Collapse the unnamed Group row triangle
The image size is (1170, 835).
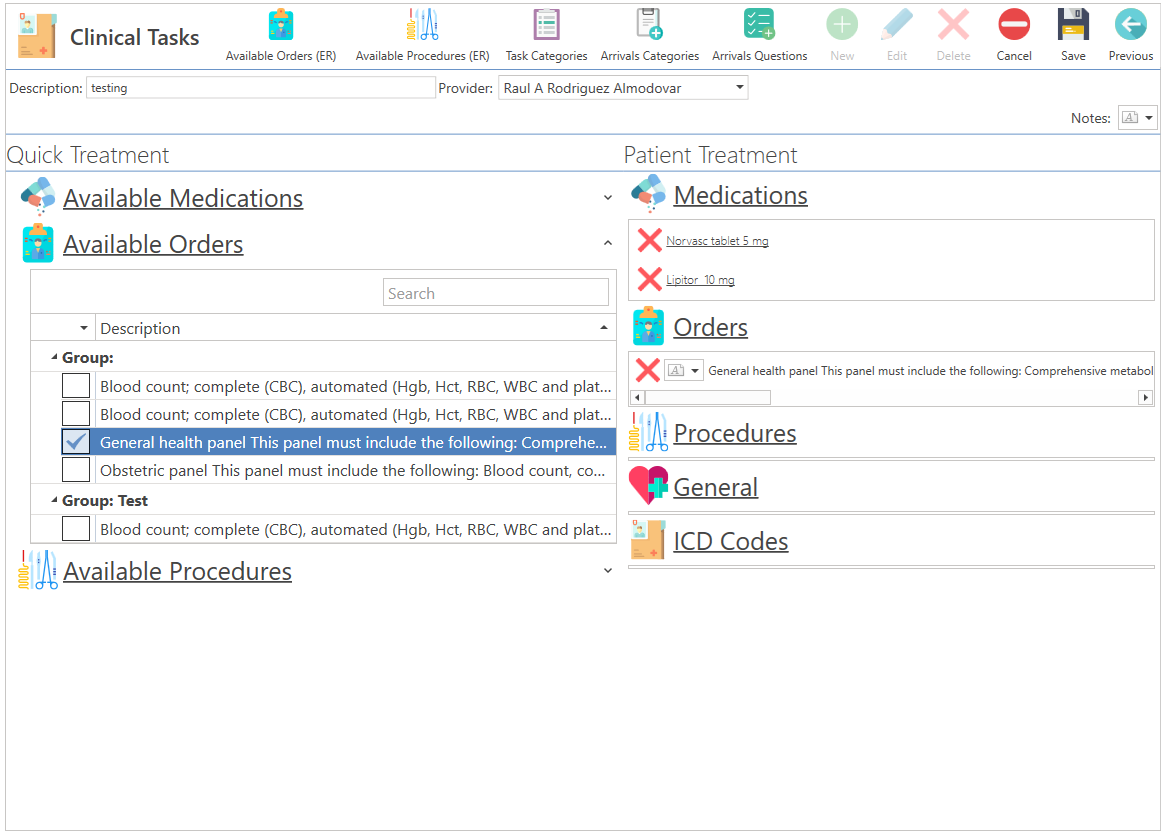point(54,357)
